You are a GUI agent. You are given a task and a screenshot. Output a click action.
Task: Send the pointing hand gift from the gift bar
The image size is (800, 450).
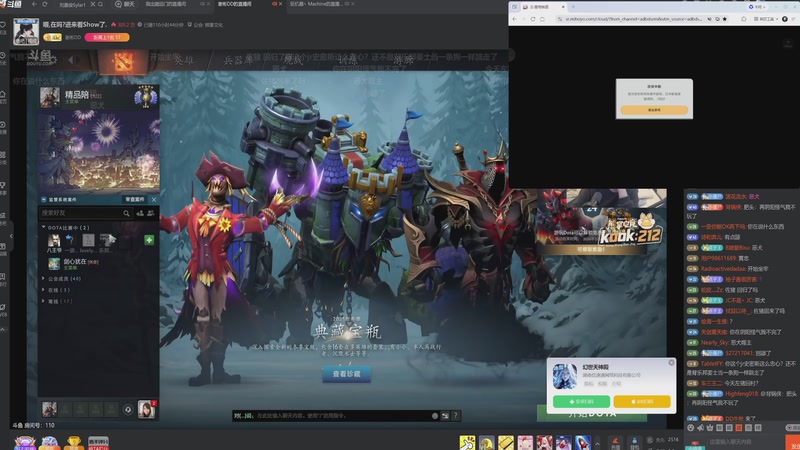click(467, 443)
